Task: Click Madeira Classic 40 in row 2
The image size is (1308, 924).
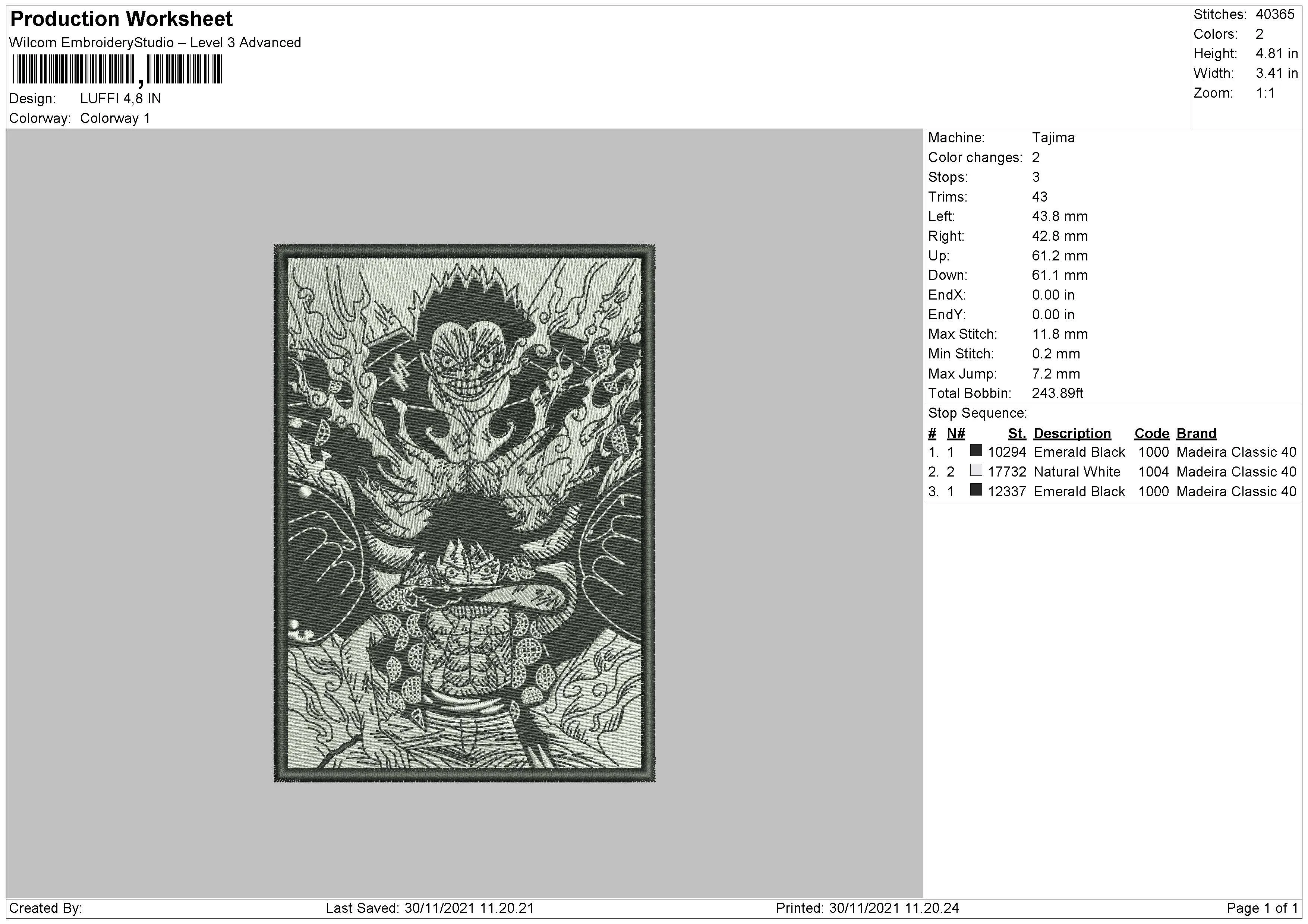Action: pos(1236,472)
